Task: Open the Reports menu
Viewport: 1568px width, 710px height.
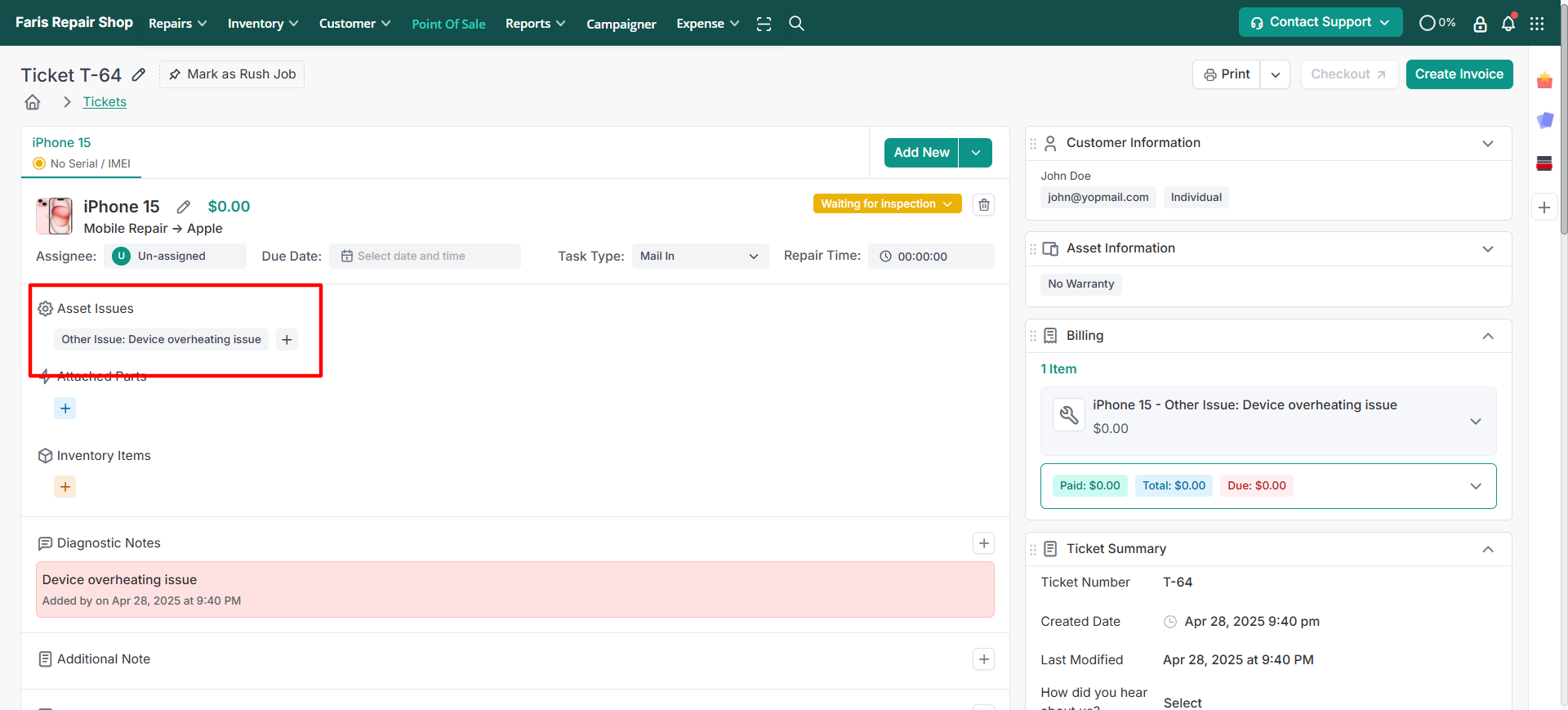Action: pos(536,24)
